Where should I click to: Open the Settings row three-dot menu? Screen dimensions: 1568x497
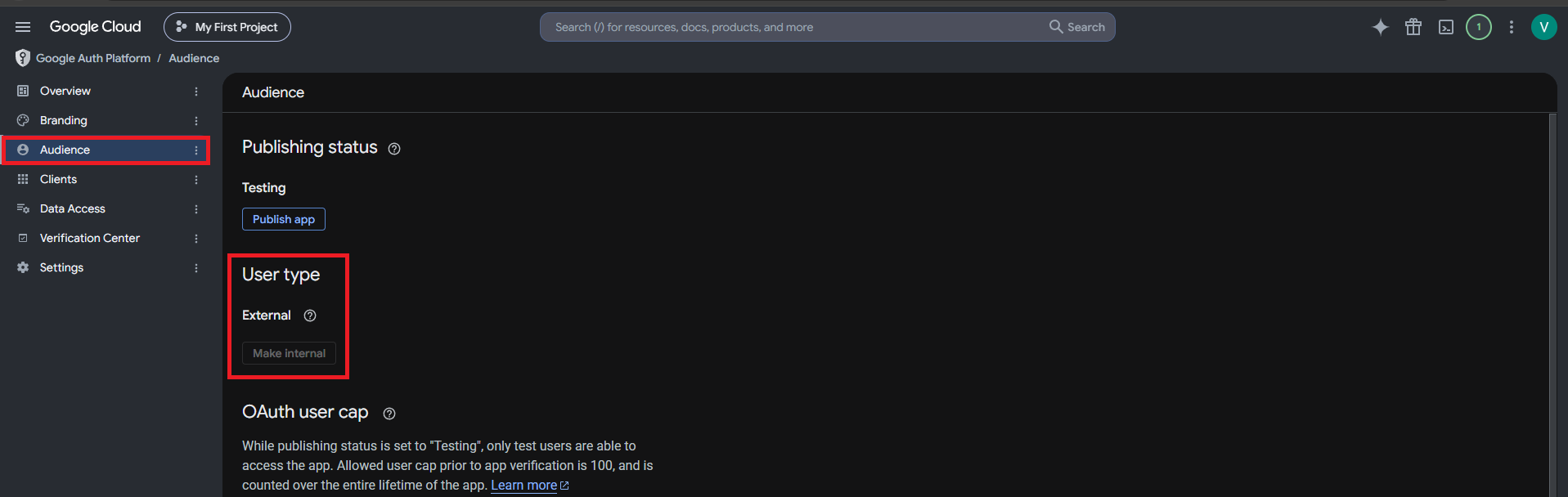[196, 268]
